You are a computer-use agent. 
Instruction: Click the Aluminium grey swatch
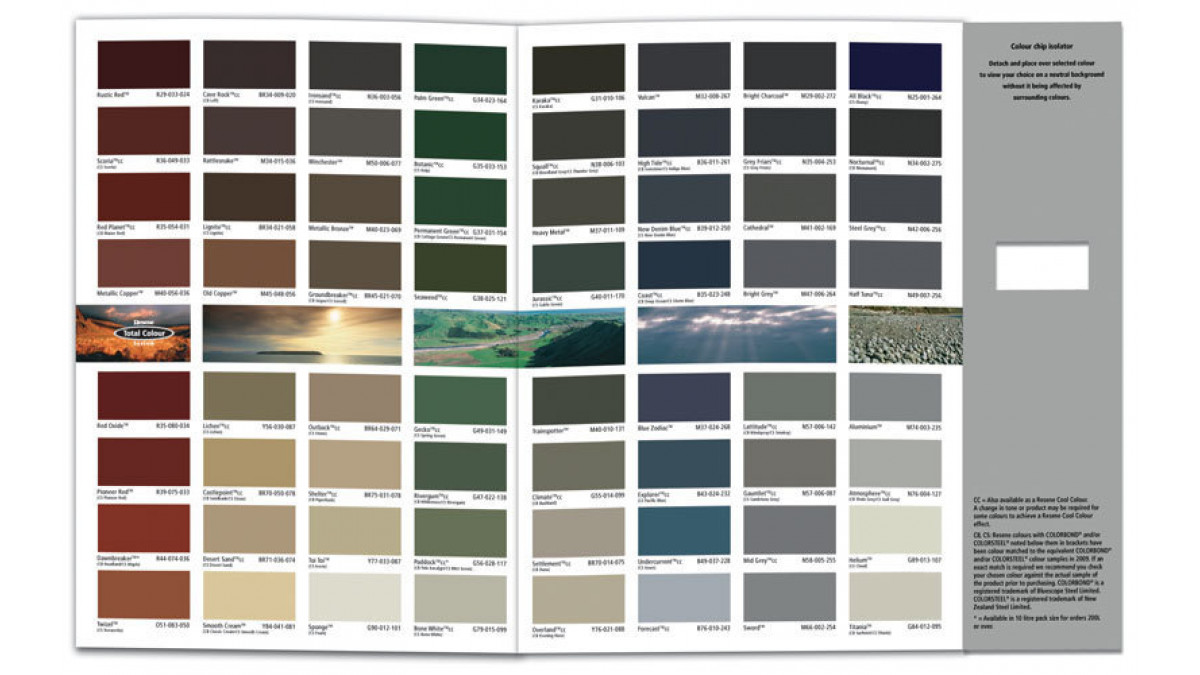pos(894,397)
